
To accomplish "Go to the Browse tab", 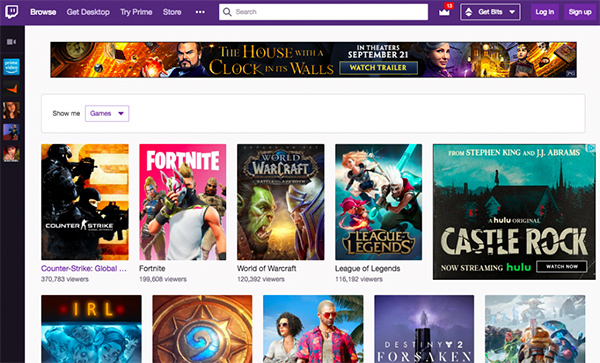I will (43, 12).
